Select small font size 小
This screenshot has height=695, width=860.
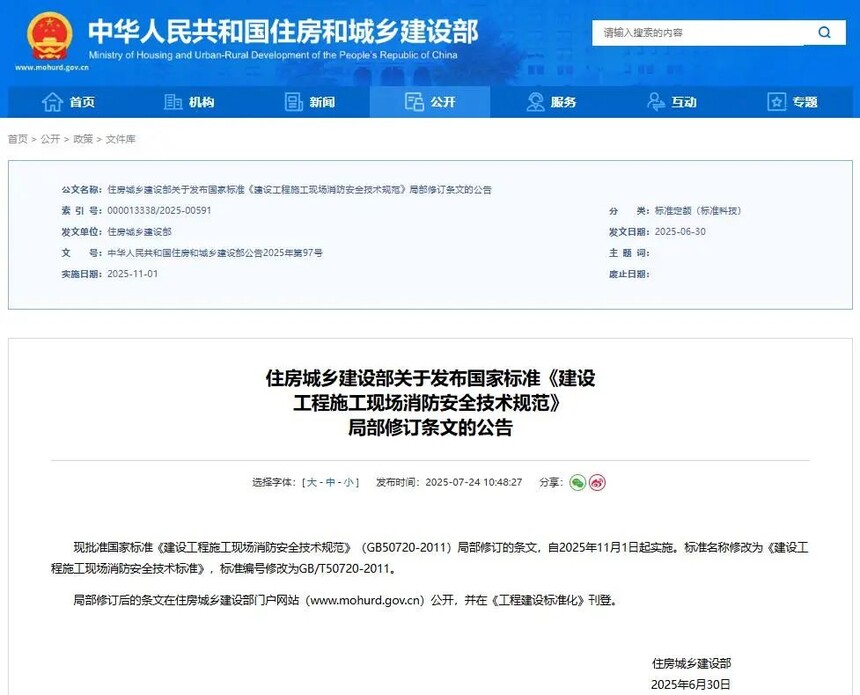(349, 483)
